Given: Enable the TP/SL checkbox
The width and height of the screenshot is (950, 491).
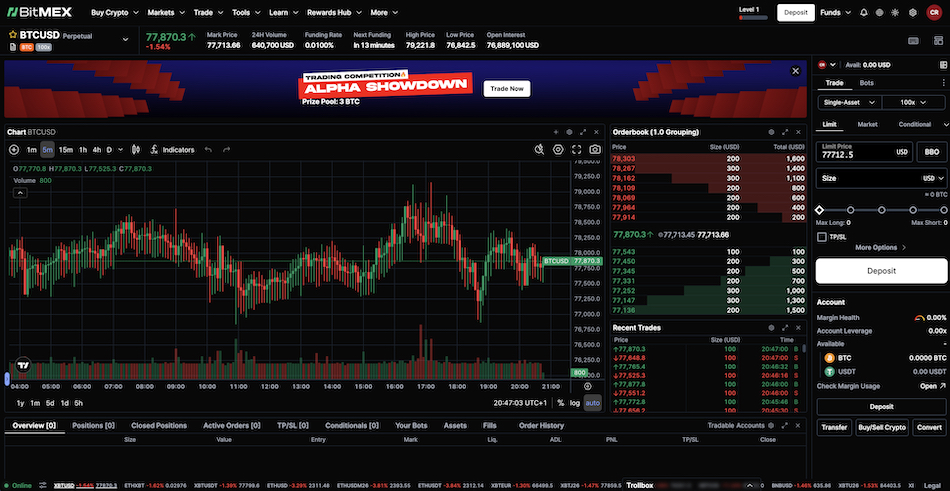Looking at the screenshot, I should point(822,237).
